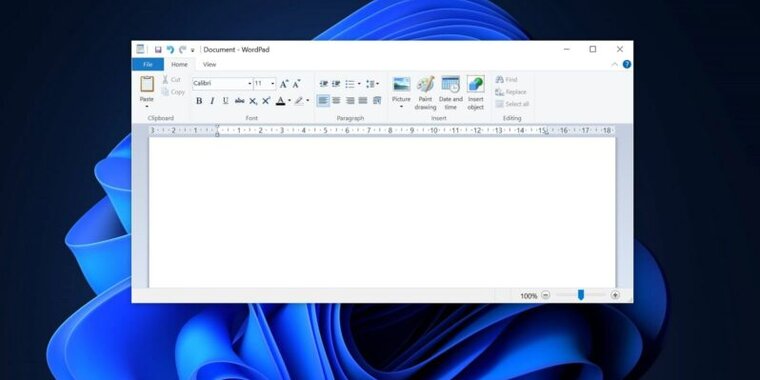Click Replace in Editing group
Viewport: 760px width, 380px height.
511,92
